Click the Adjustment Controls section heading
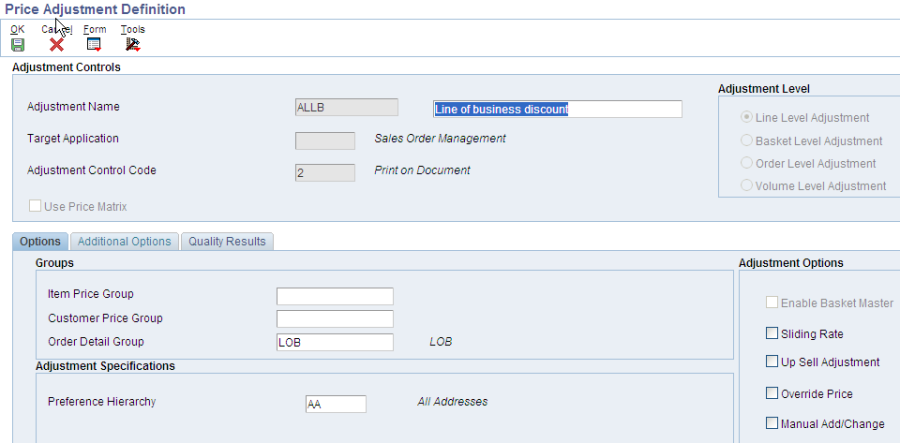900x443 pixels. [x=67, y=67]
